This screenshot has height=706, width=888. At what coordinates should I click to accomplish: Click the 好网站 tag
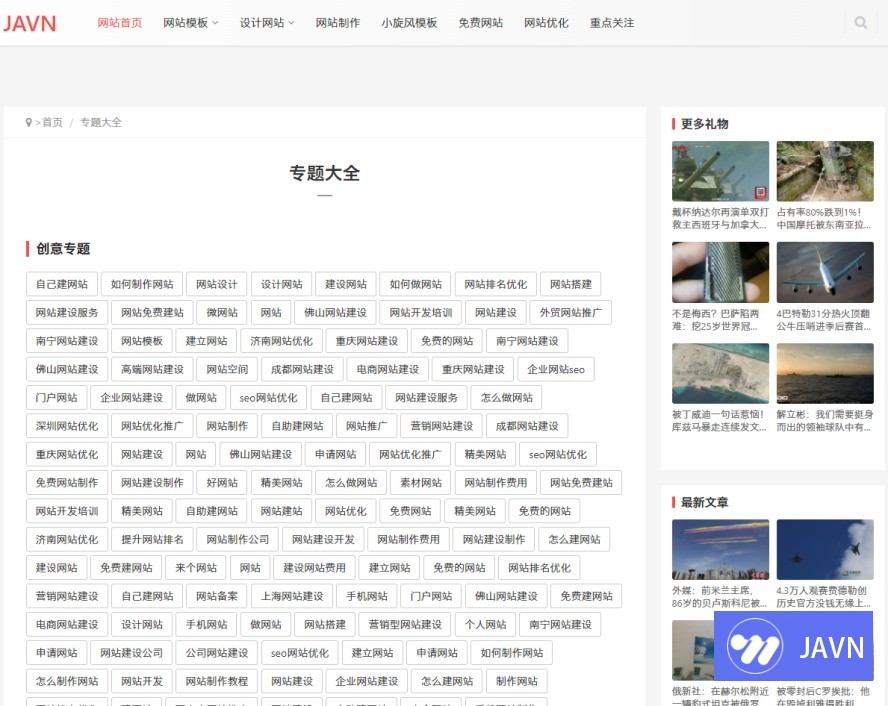[222, 482]
